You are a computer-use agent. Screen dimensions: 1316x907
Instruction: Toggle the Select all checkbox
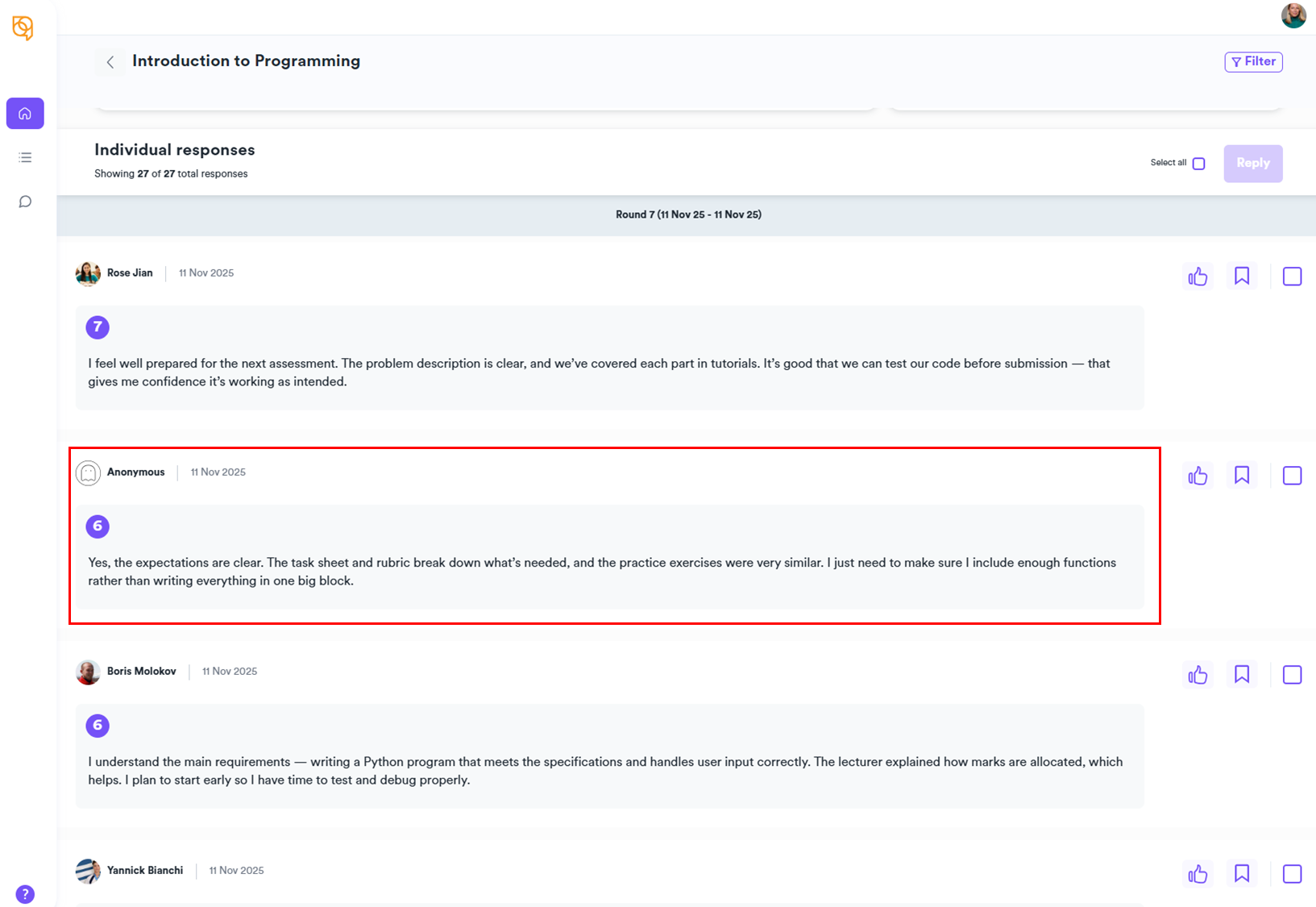coord(1198,164)
